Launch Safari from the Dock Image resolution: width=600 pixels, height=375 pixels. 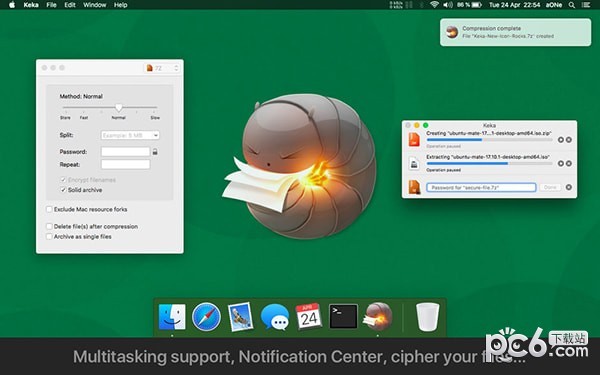[206, 317]
